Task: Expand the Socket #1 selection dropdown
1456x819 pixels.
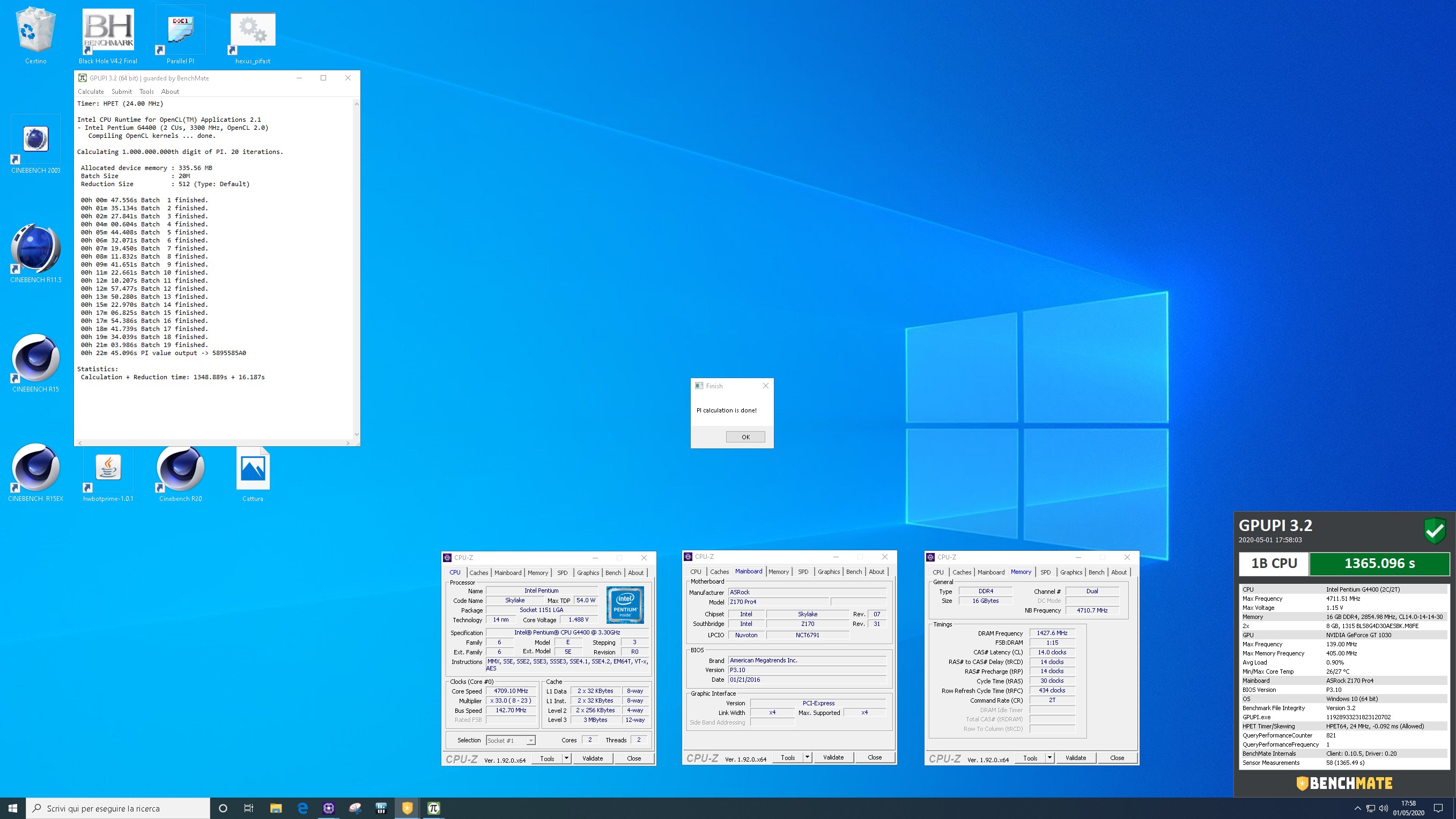Action: click(531, 741)
